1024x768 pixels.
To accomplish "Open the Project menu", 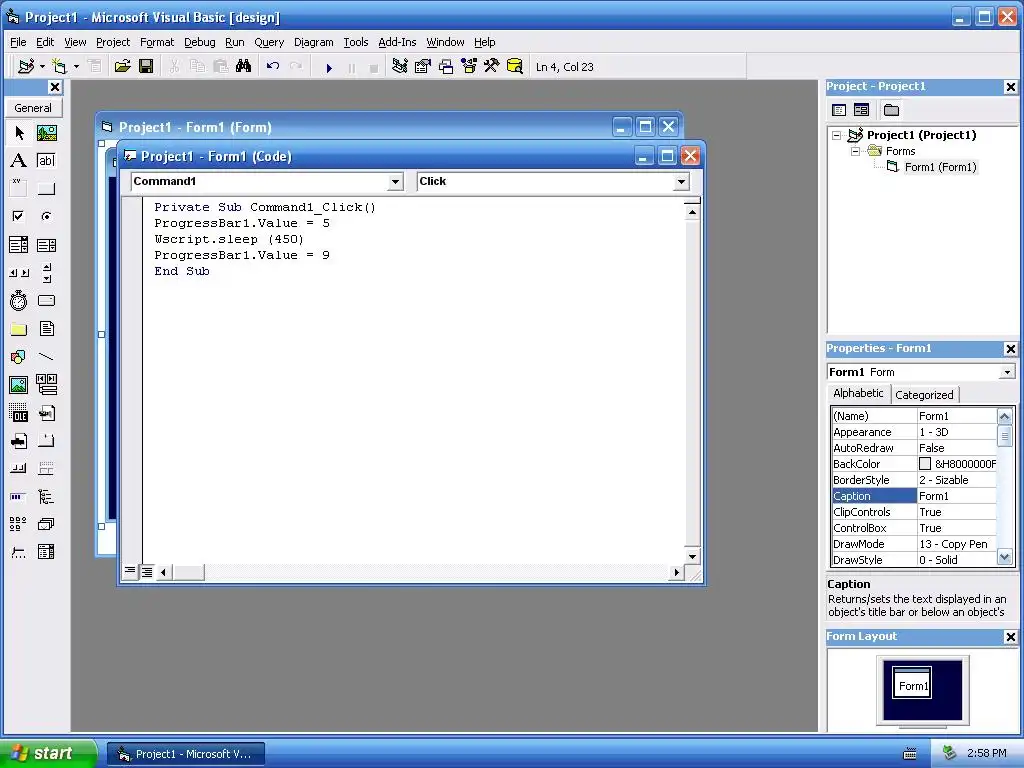I will coord(113,42).
